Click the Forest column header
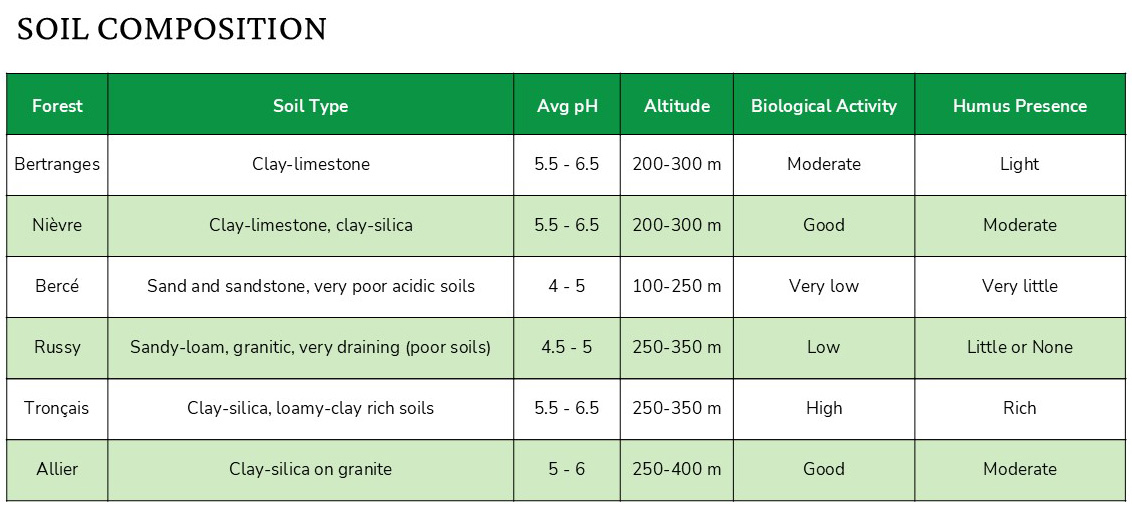1132x507 pixels. point(57,105)
